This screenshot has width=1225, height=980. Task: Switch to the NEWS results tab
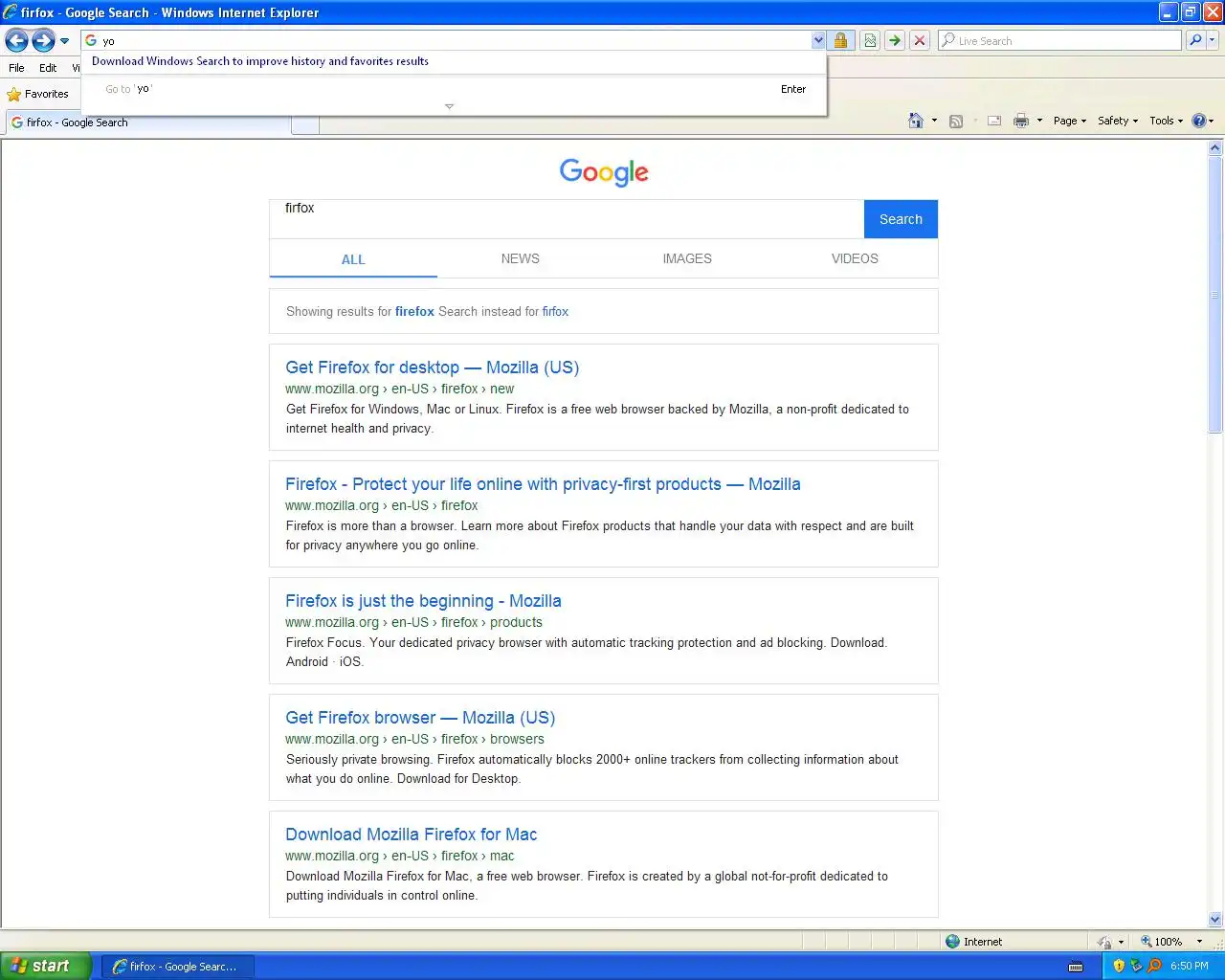click(x=521, y=258)
